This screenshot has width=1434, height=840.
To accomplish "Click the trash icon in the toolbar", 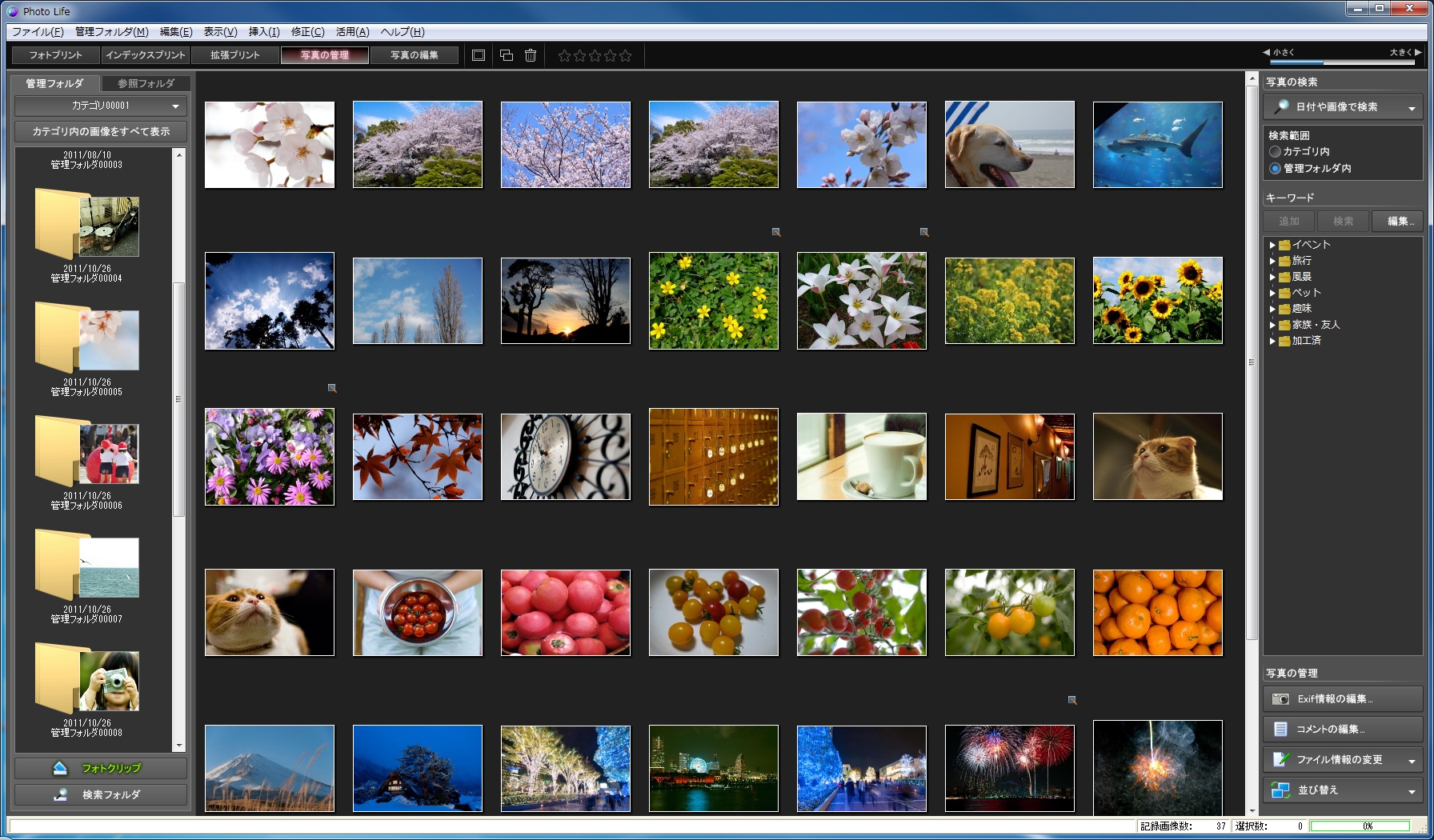I will coord(530,55).
